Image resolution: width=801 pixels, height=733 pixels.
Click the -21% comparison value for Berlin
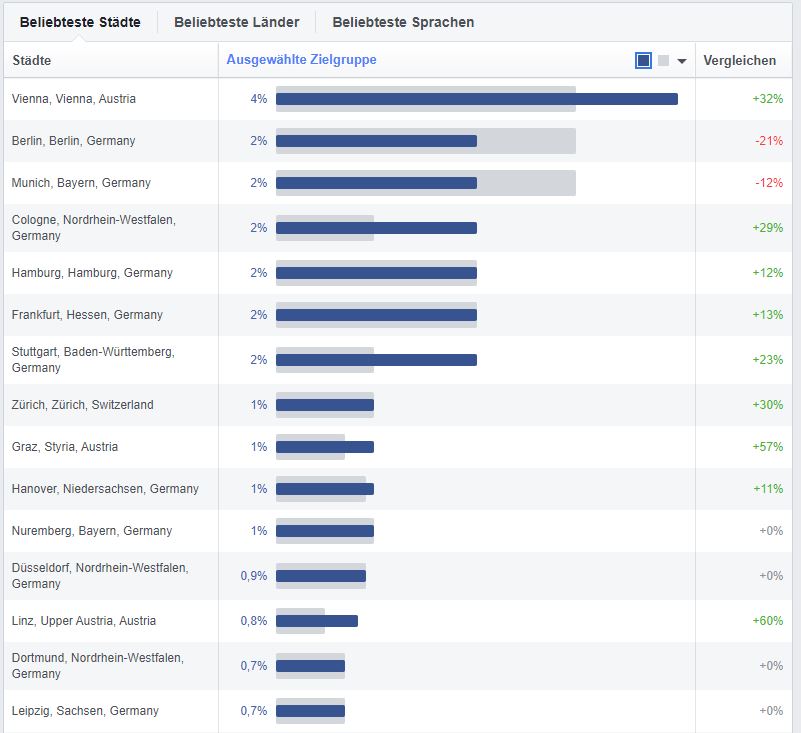[x=769, y=140]
